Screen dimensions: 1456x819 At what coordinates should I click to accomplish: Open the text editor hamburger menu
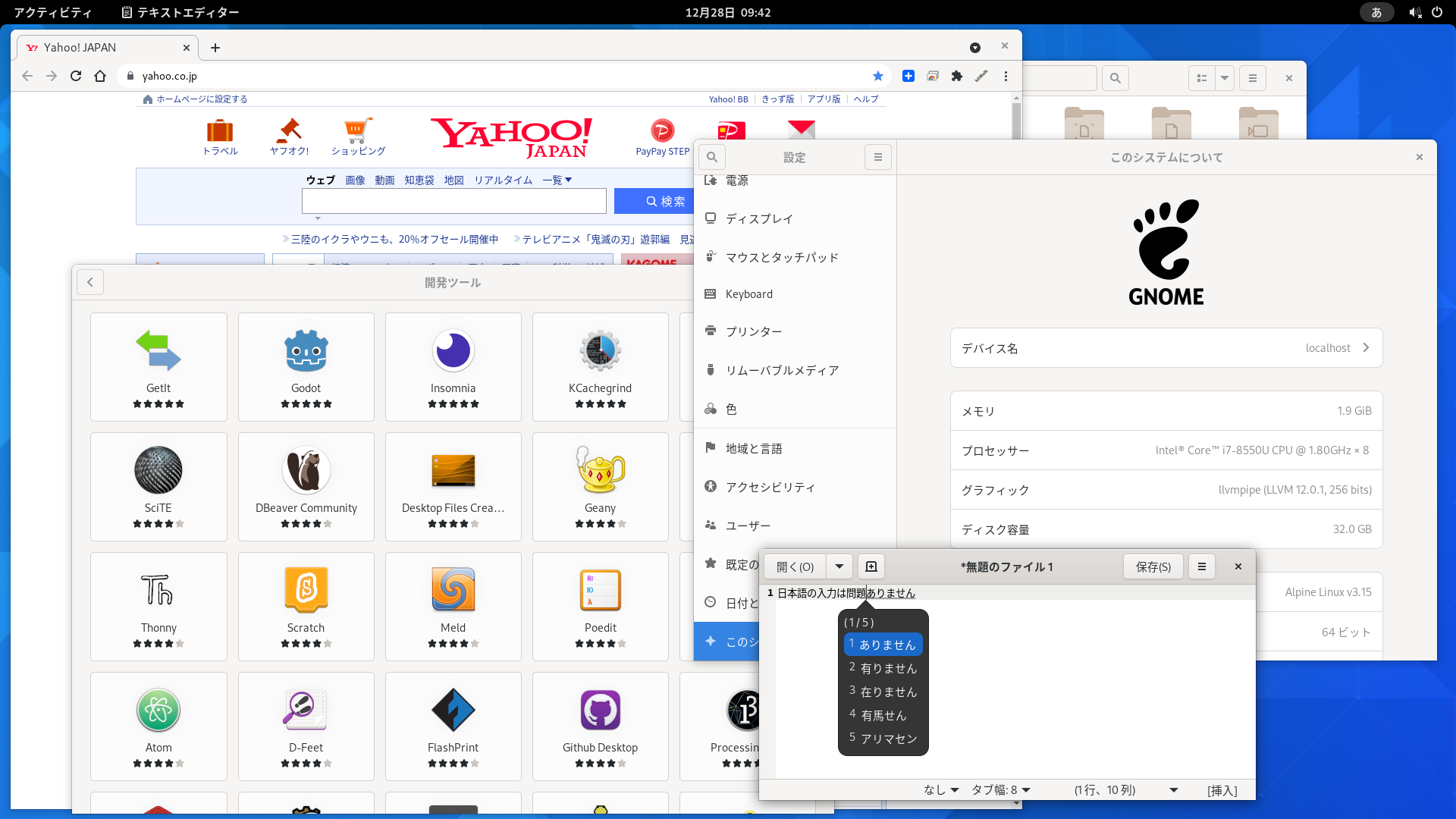[1202, 566]
